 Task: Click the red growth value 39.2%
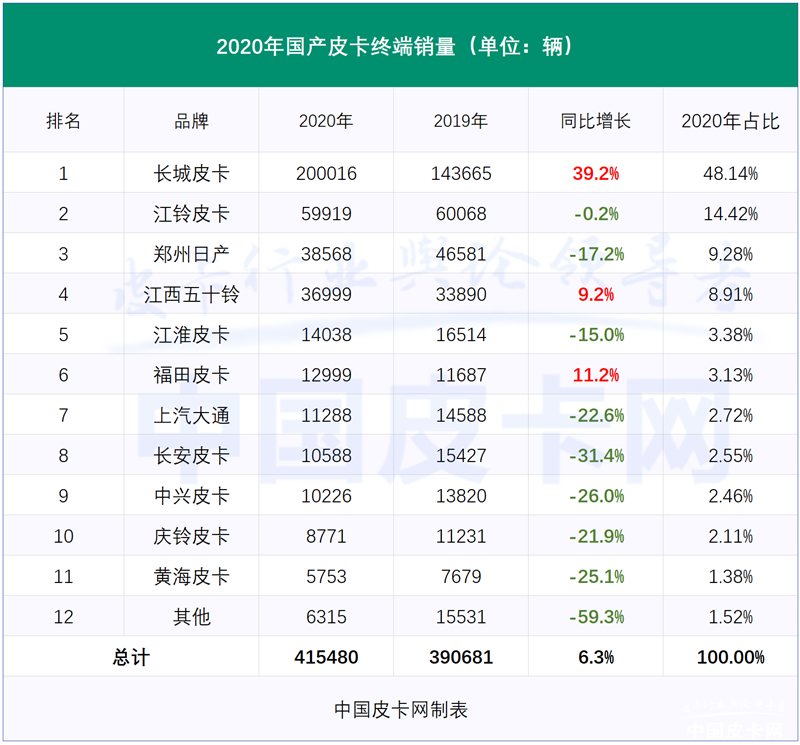595,173
